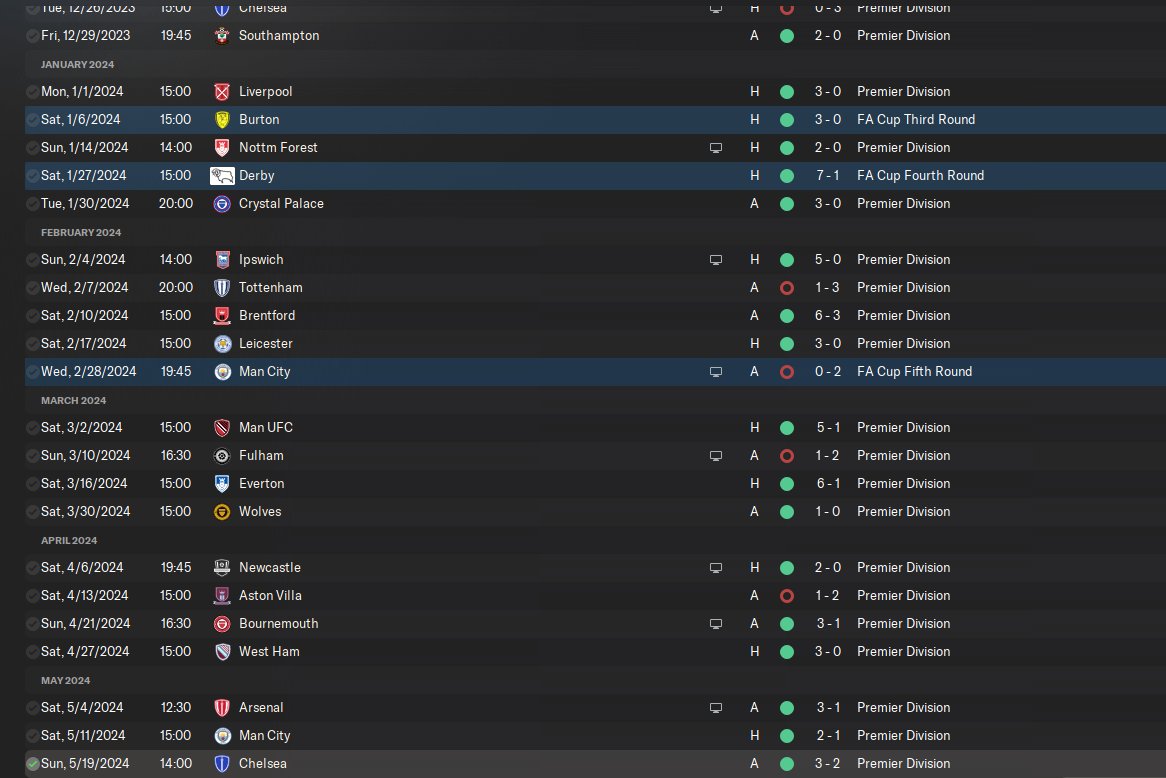The height and width of the screenshot is (778, 1166).
Task: Click the Man City crest in the FA Cup row
Action: (222, 372)
